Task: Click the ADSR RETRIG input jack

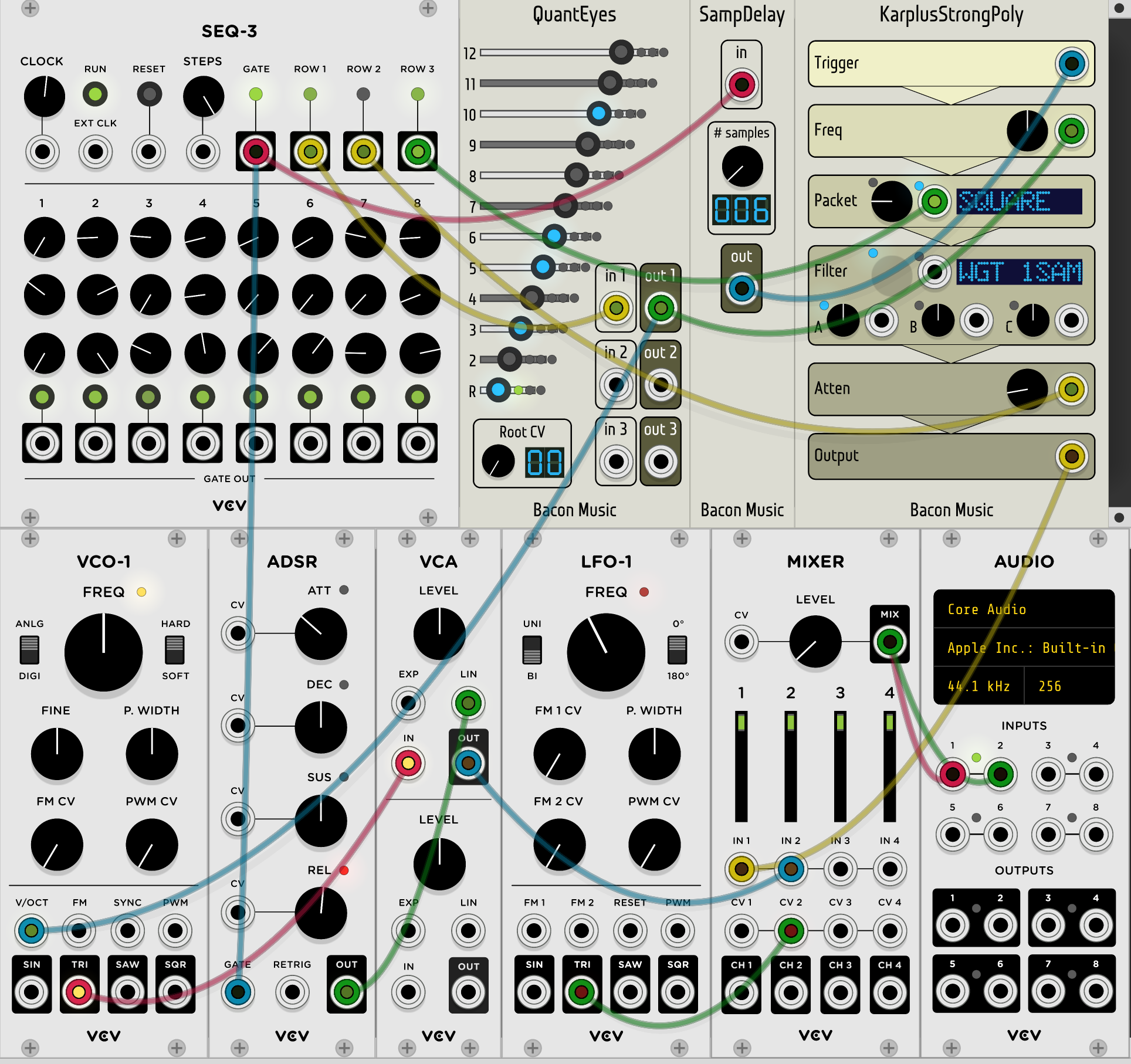Action: pyautogui.click(x=292, y=992)
